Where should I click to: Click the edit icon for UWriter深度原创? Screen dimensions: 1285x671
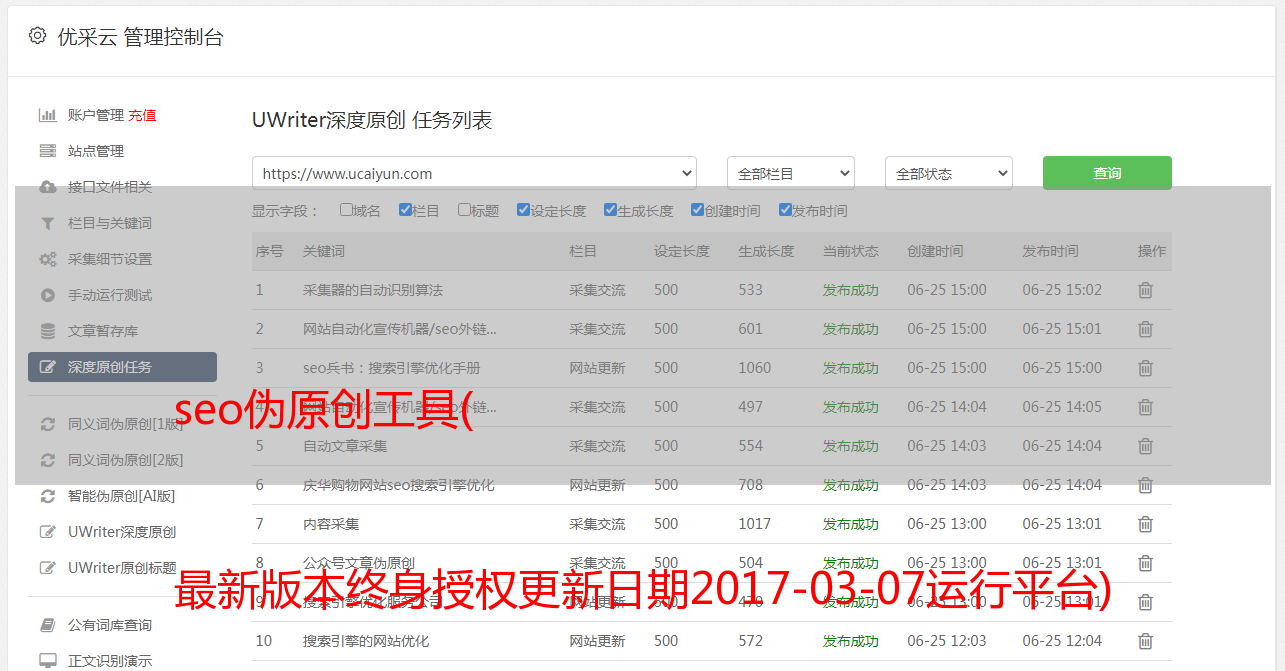(47, 532)
